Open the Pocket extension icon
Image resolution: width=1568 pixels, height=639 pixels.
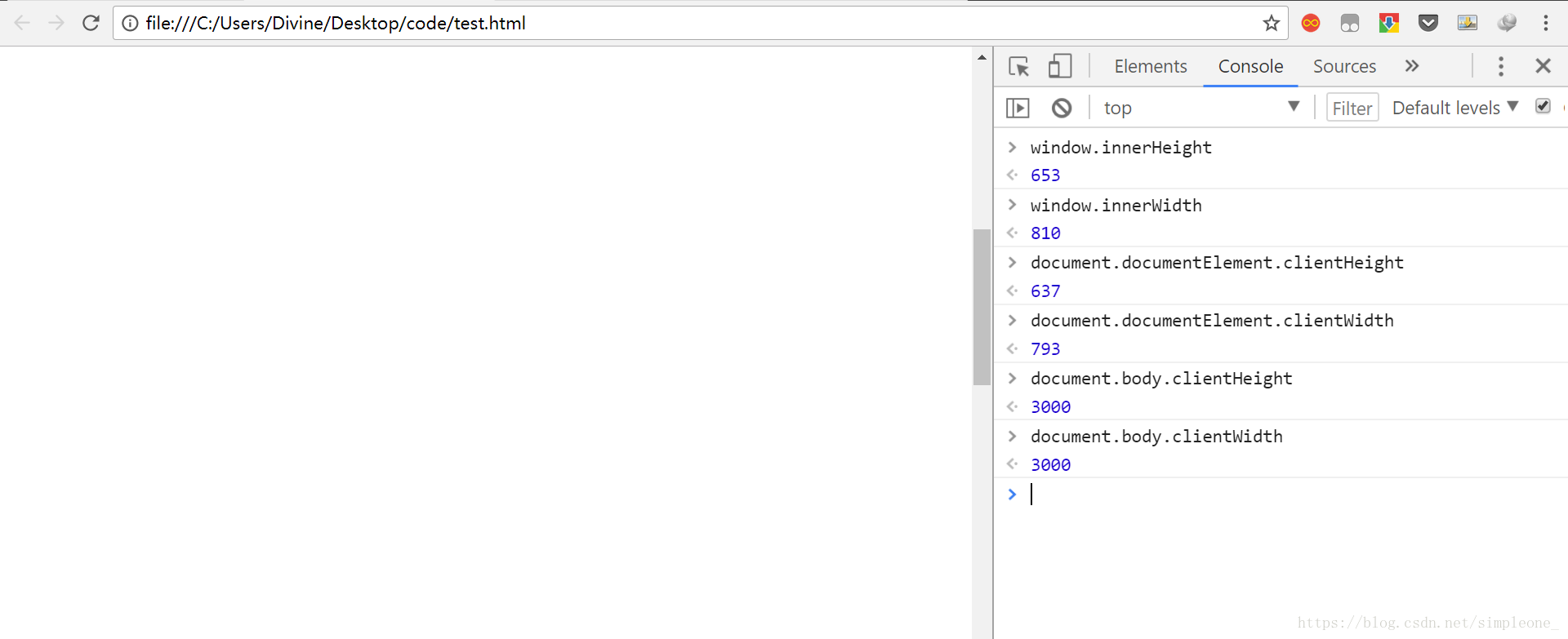(x=1428, y=23)
